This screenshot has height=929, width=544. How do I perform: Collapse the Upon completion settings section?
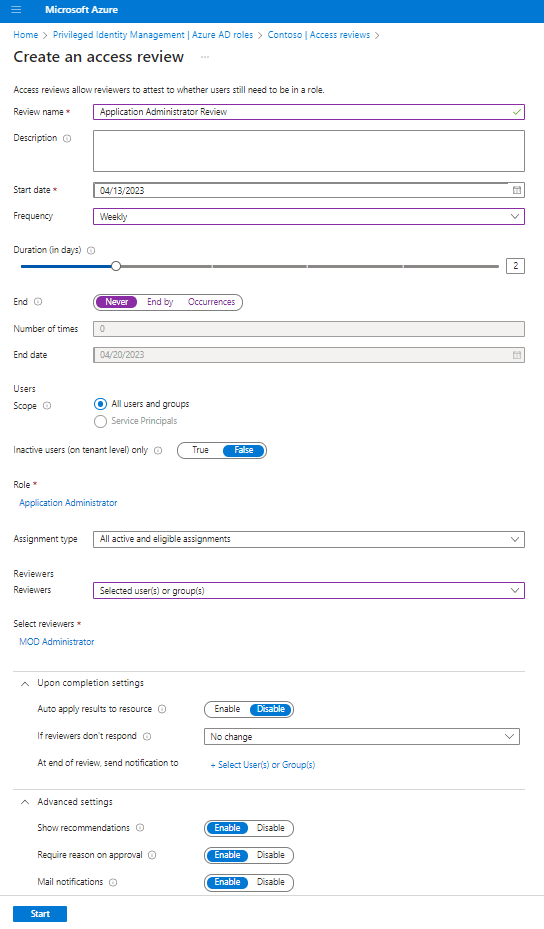point(25,684)
